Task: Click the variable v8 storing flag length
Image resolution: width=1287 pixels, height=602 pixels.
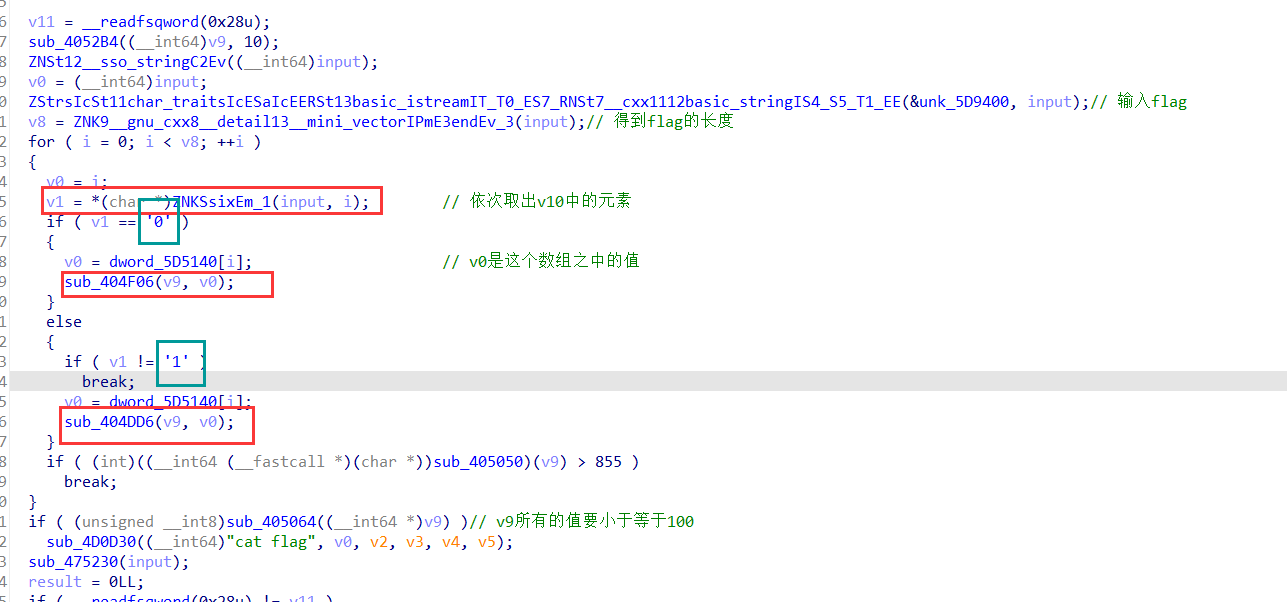Action: pos(37,121)
